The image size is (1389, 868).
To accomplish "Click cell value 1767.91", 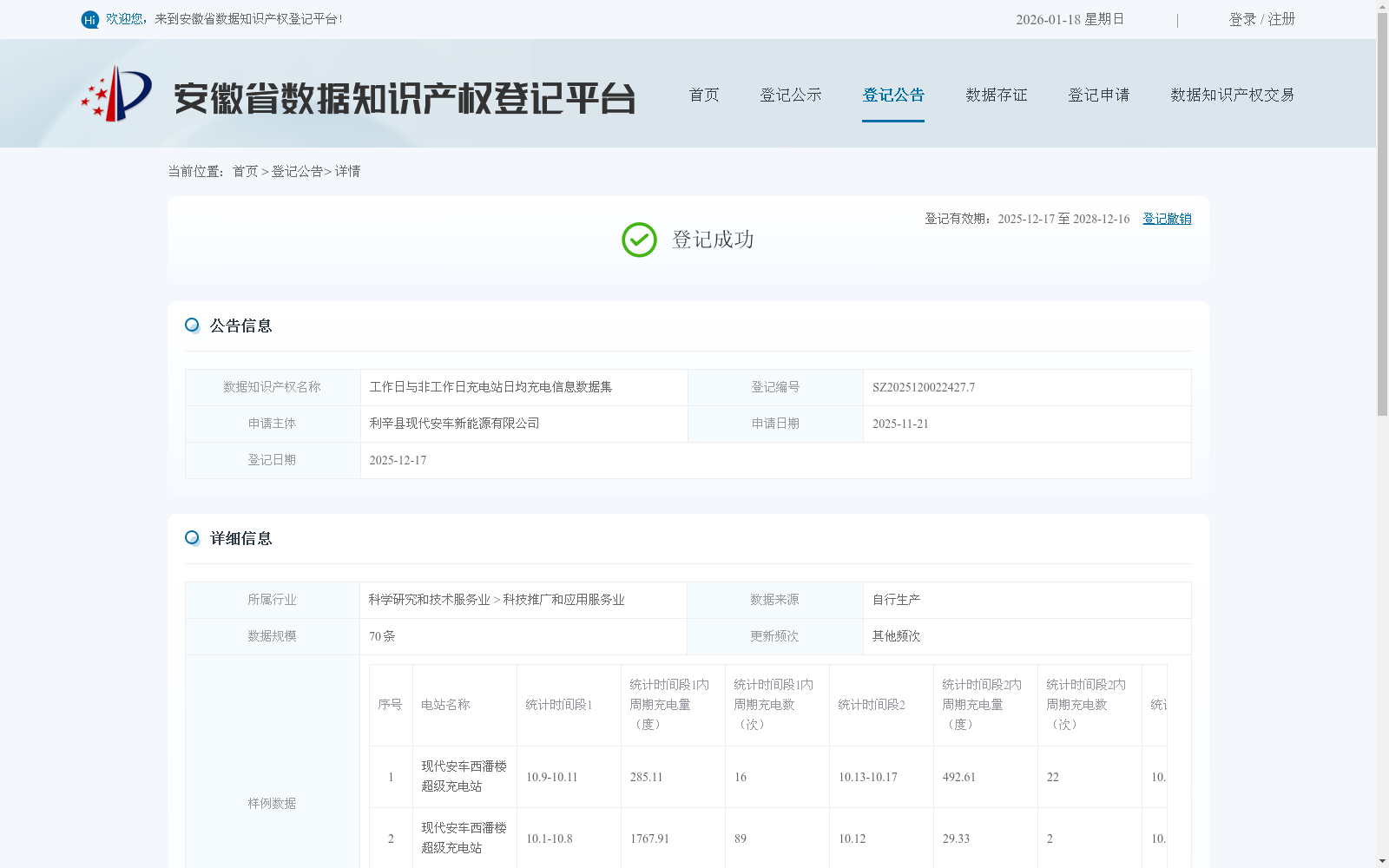I will (649, 838).
